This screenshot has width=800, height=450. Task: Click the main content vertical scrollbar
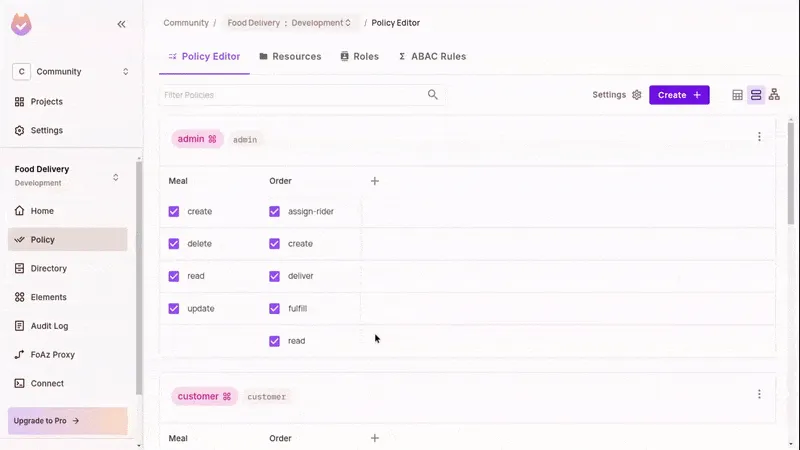click(x=790, y=173)
